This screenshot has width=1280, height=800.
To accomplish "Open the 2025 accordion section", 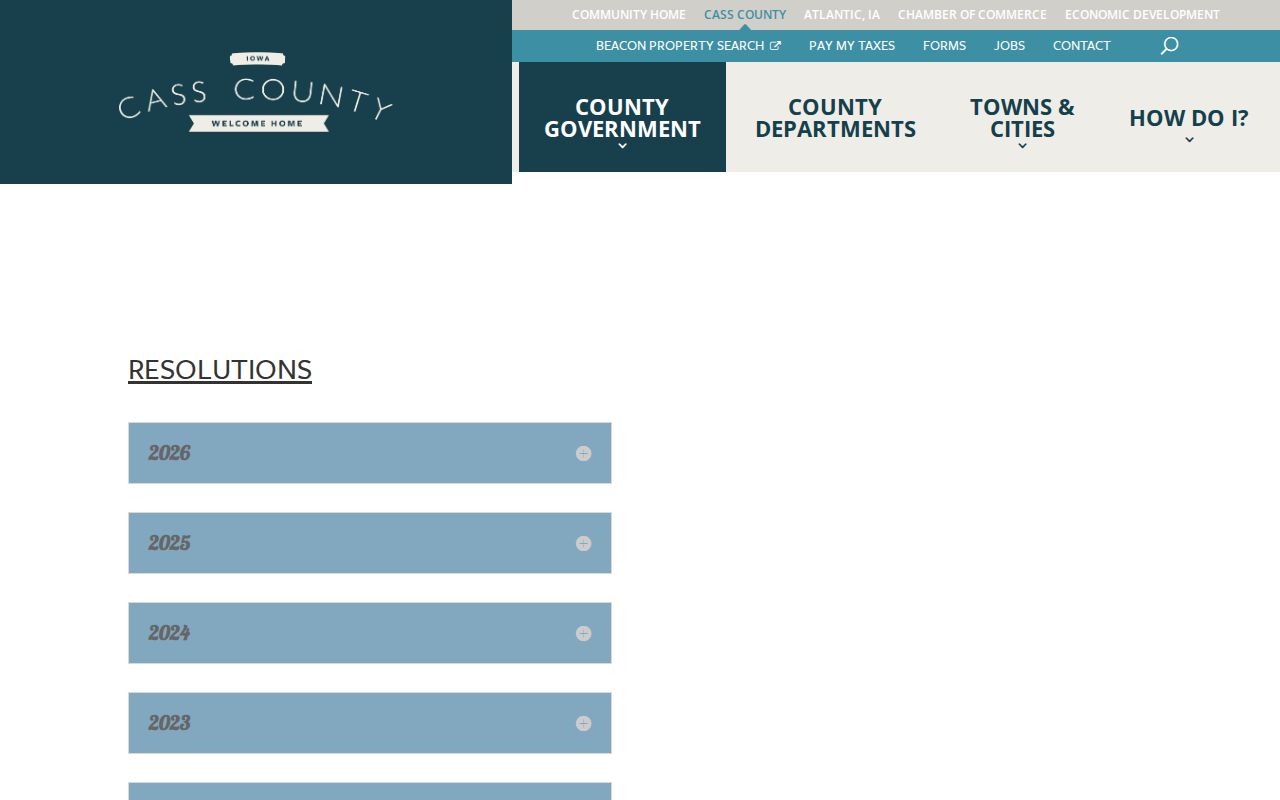I will tap(370, 543).
